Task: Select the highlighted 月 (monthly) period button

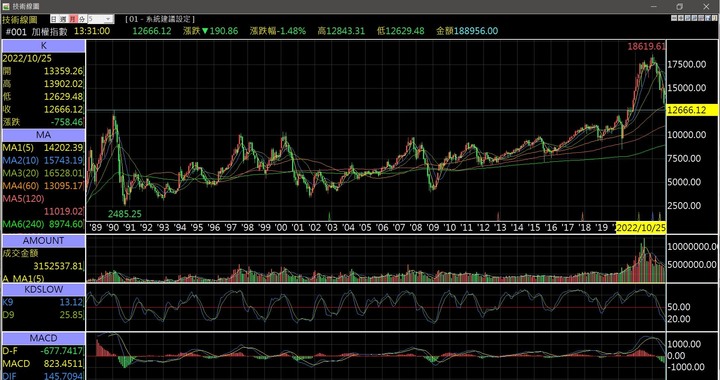Action: click(73, 19)
